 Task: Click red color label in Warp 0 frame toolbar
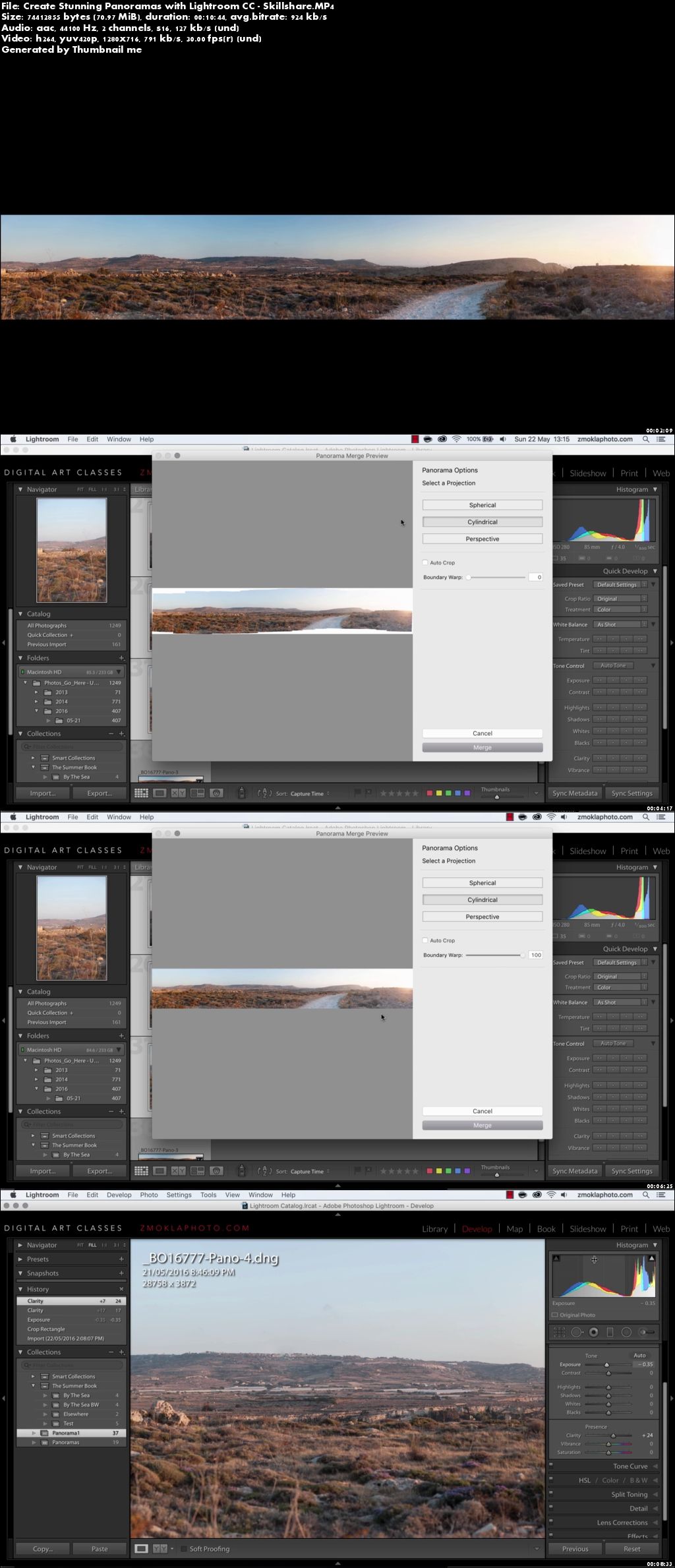click(x=430, y=793)
